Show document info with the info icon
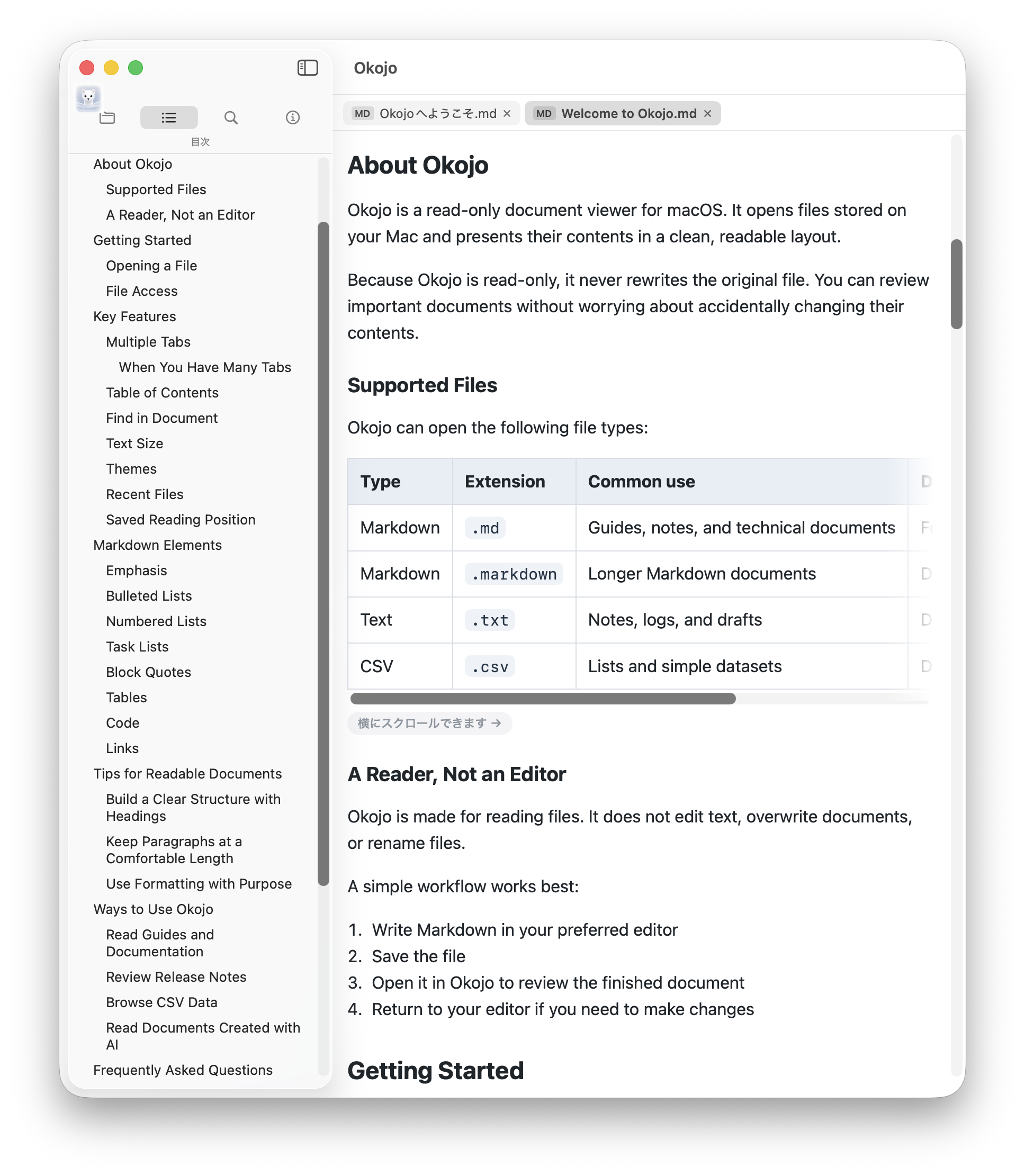The height and width of the screenshot is (1176, 1025). point(292,118)
